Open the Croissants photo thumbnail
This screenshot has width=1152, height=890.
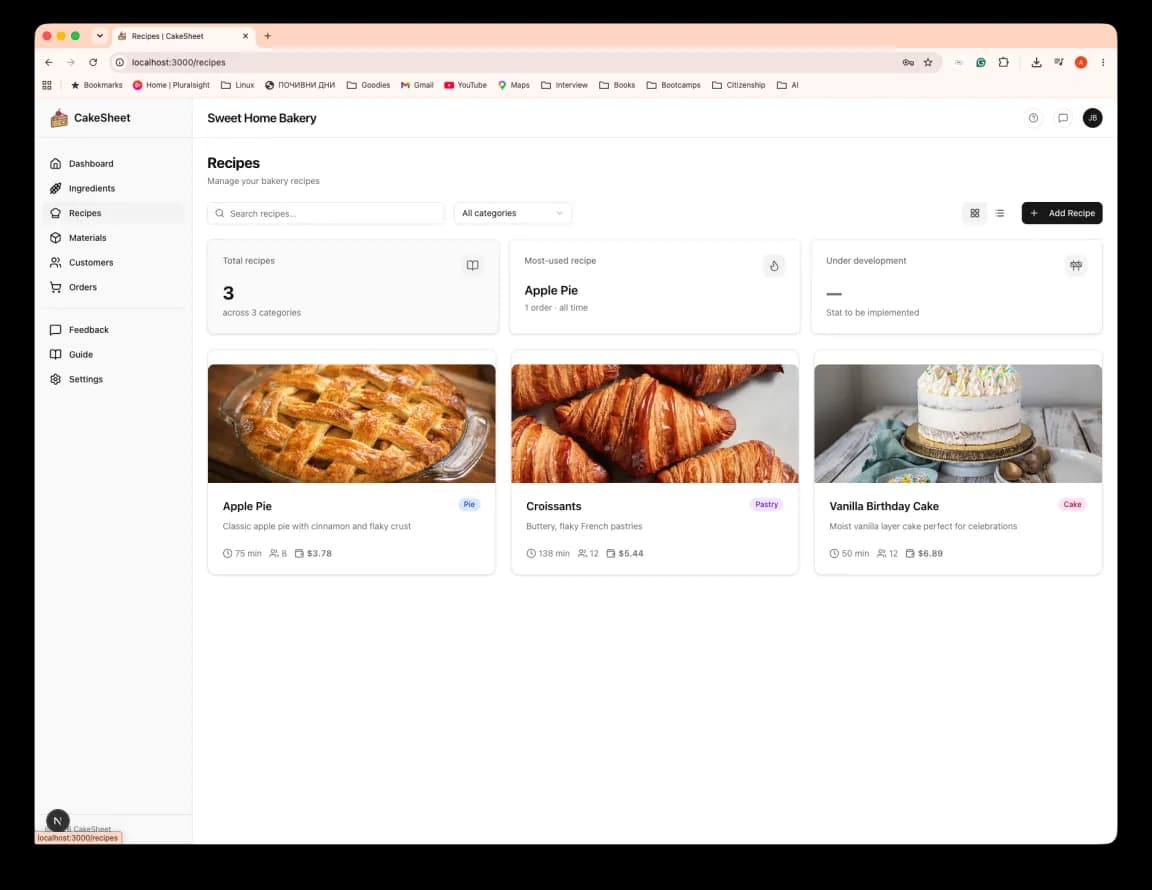click(655, 423)
